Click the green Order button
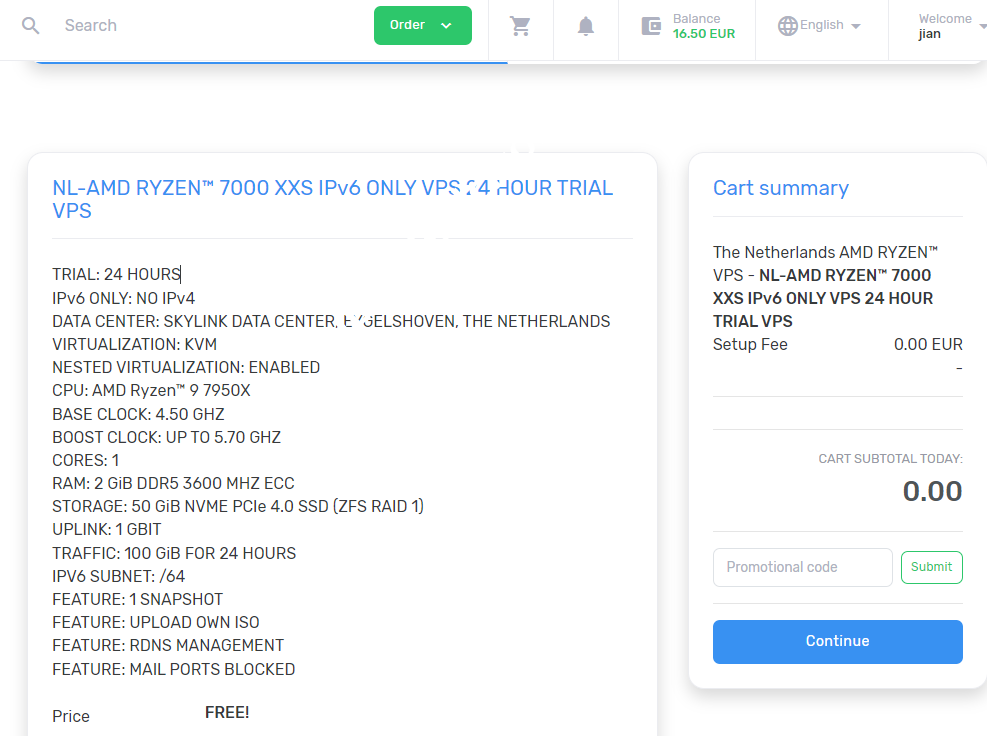The width and height of the screenshot is (987, 736). (410, 24)
